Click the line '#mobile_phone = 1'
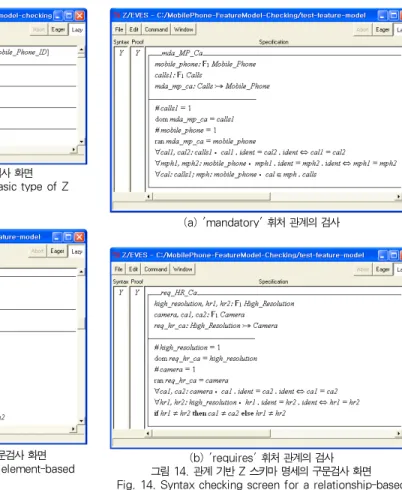Screen dimensions: 402x490 186,130
